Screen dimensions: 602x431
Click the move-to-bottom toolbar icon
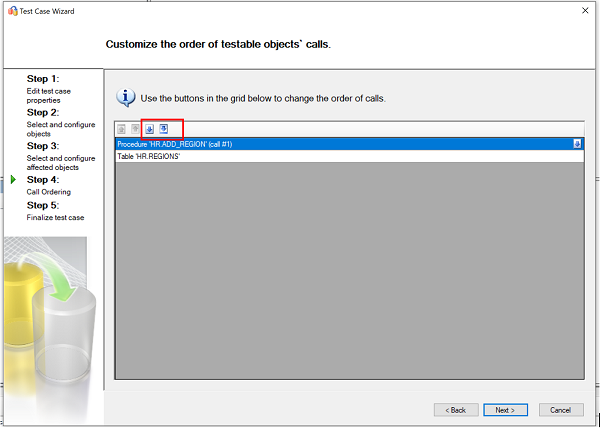pos(164,129)
